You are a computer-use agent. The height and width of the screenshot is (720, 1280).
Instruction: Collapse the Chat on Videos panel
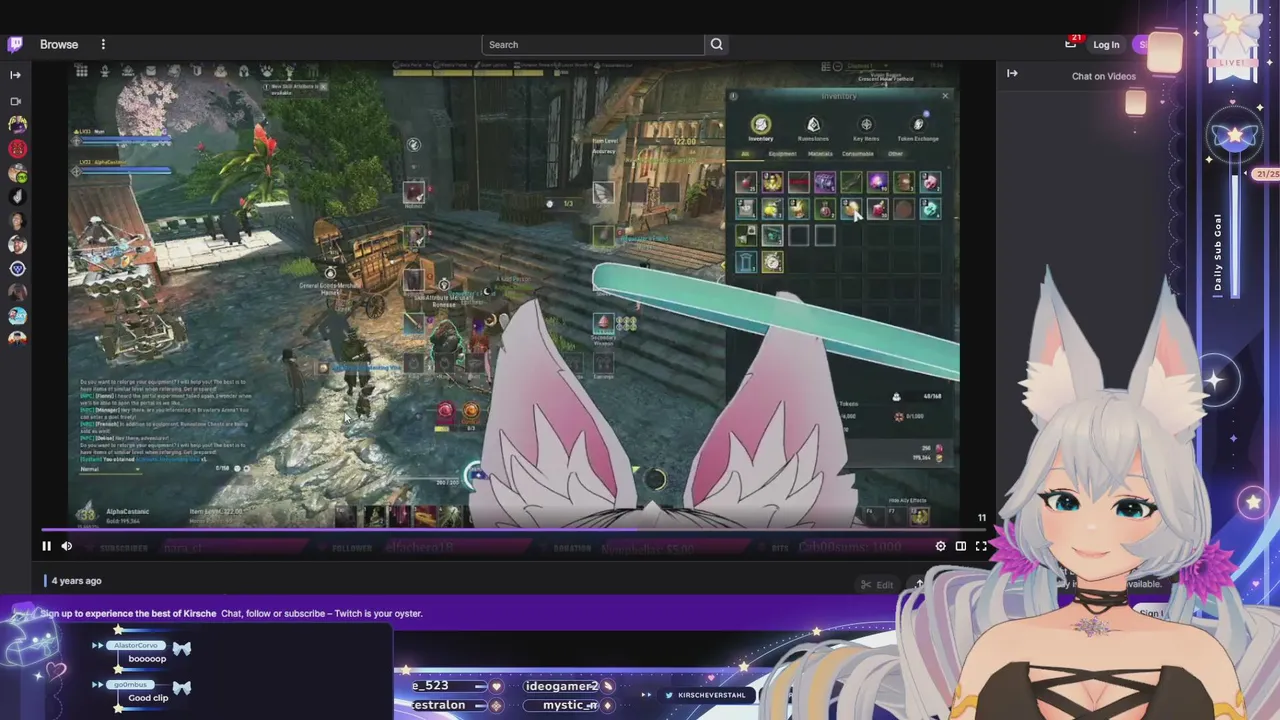coord(1012,73)
